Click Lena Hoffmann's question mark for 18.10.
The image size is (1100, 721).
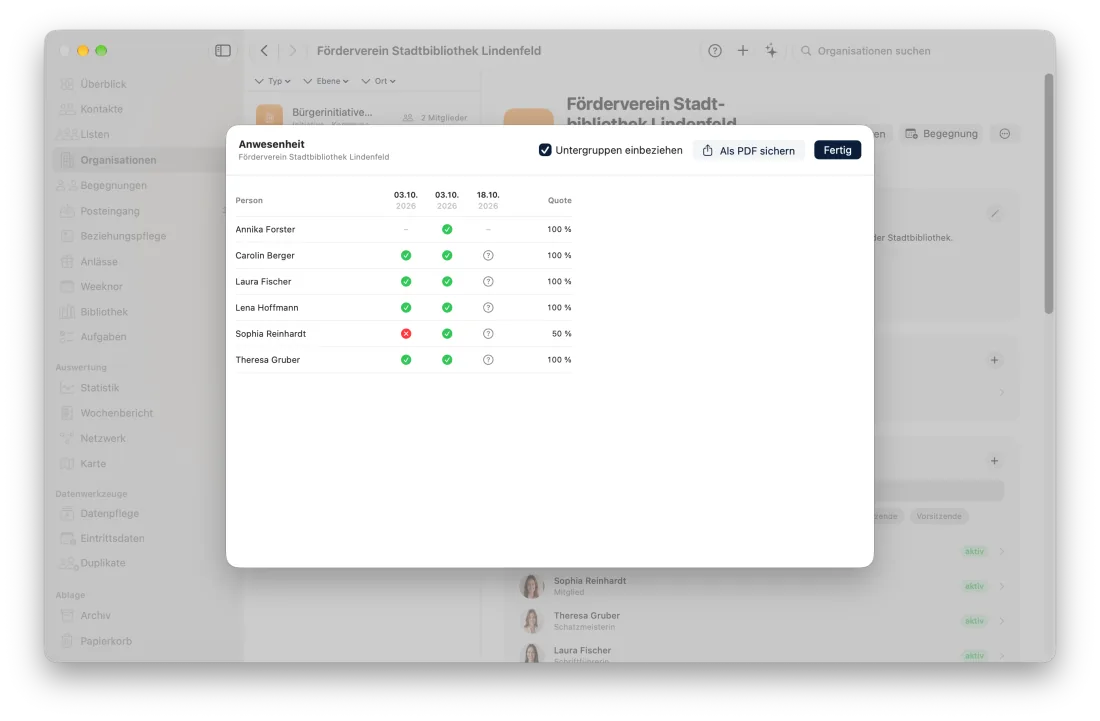click(488, 308)
